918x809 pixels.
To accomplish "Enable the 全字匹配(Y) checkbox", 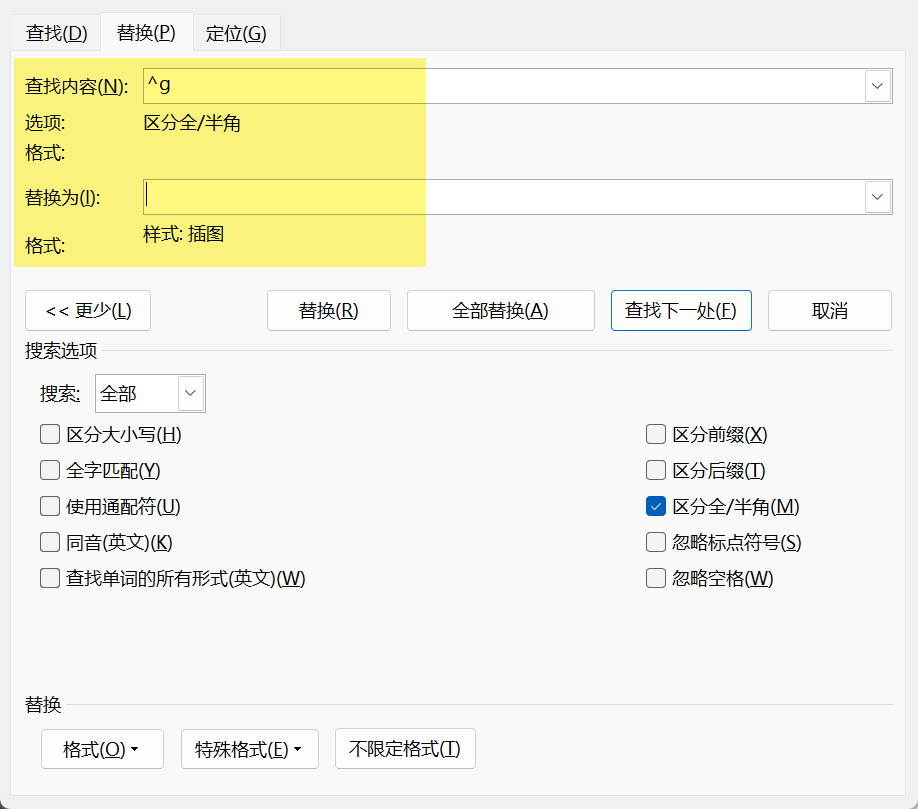I will 50,470.
